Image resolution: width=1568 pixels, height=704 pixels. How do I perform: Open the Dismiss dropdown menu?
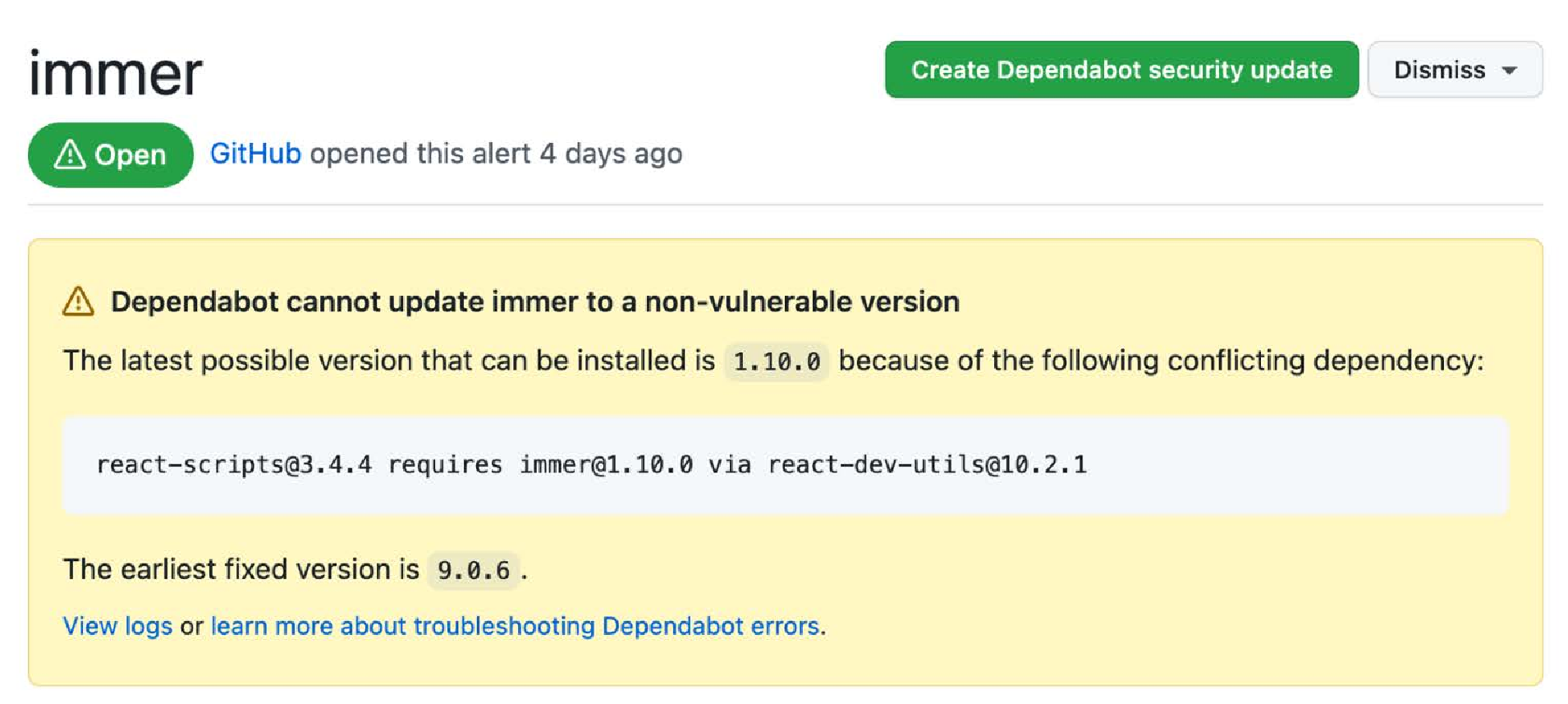coord(1455,70)
